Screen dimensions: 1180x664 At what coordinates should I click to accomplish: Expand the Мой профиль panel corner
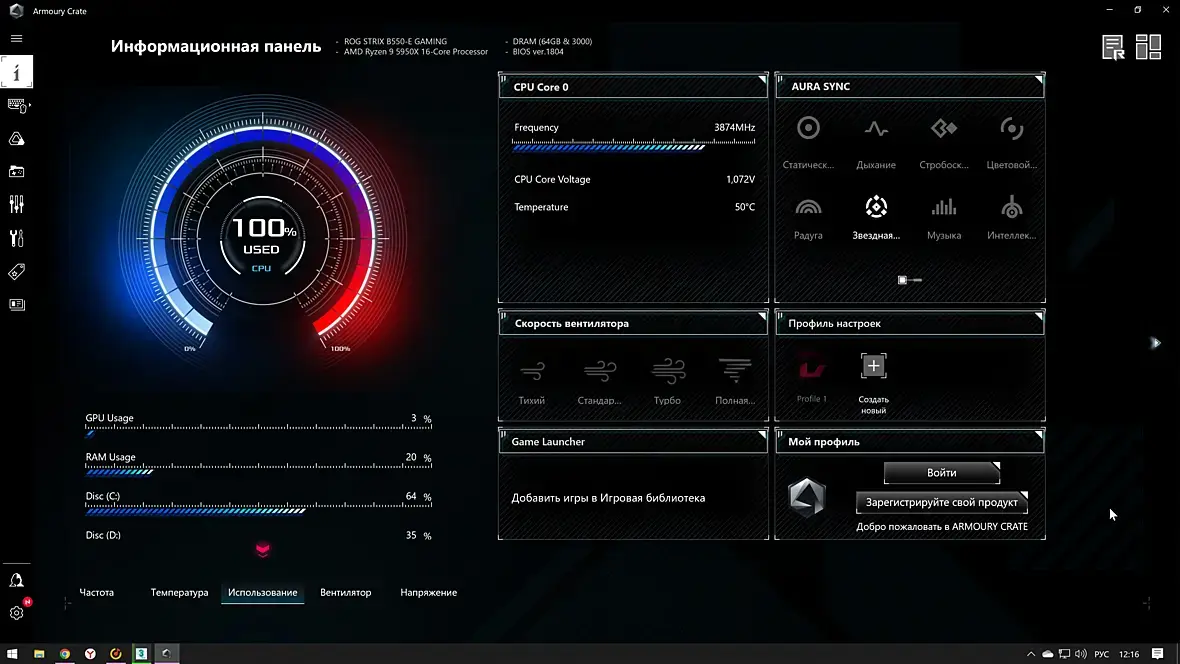[1039, 434]
